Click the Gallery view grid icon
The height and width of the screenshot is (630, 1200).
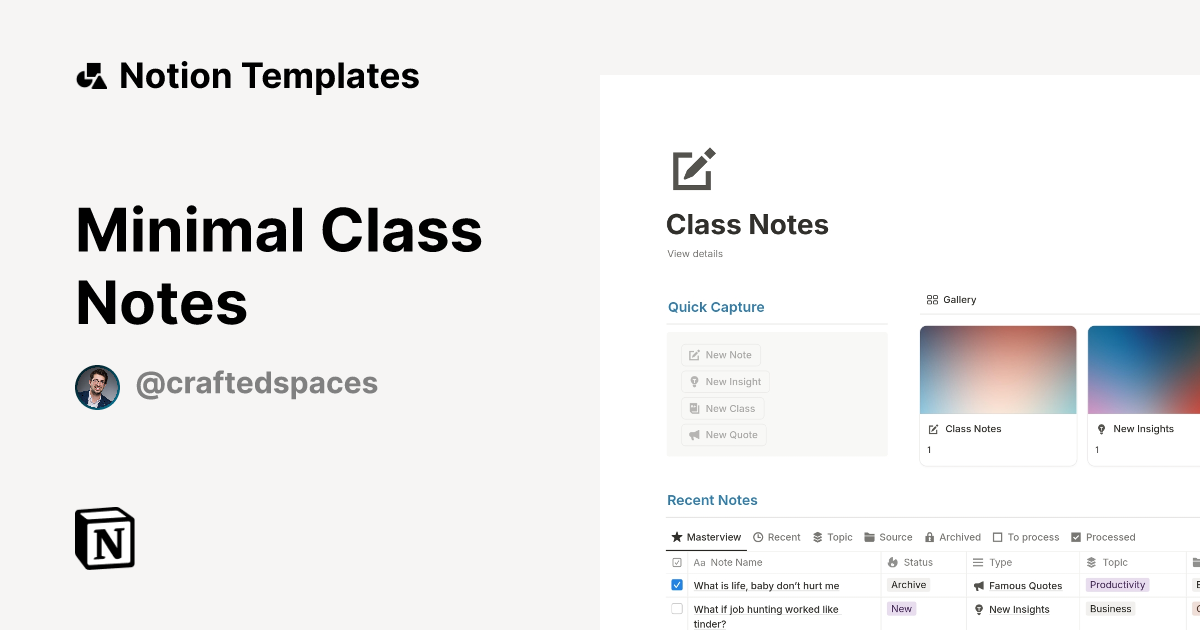[932, 300]
